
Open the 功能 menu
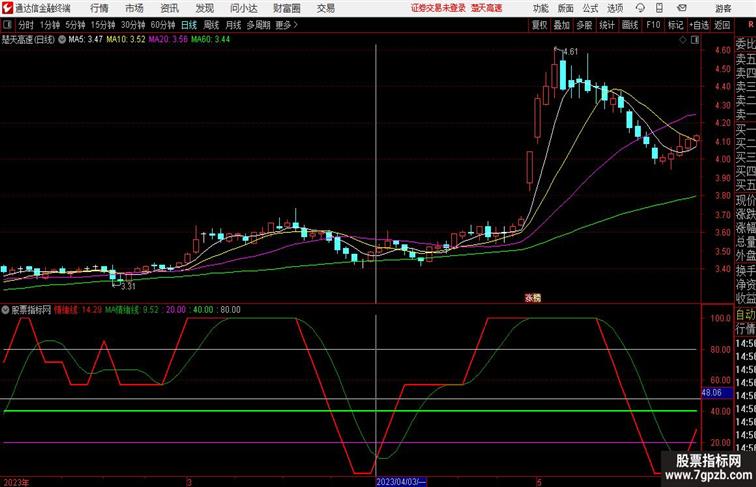(x=540, y=8)
